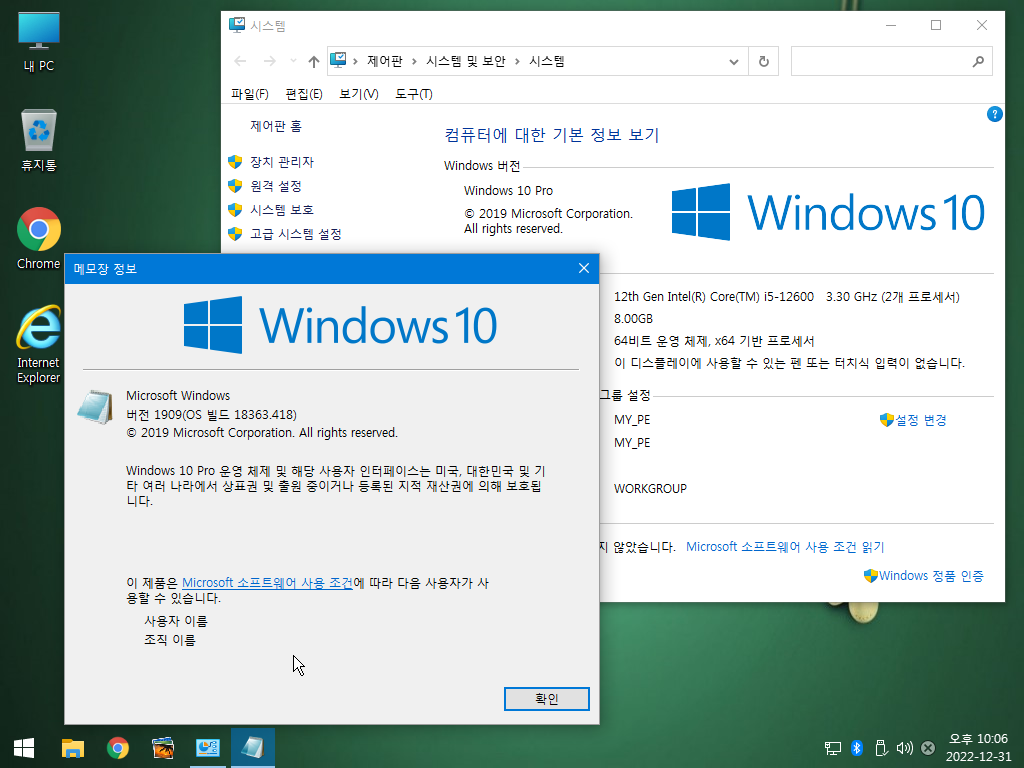The width and height of the screenshot is (1024, 768).
Task: Open the image viewer taskbar icon
Action: (x=163, y=748)
